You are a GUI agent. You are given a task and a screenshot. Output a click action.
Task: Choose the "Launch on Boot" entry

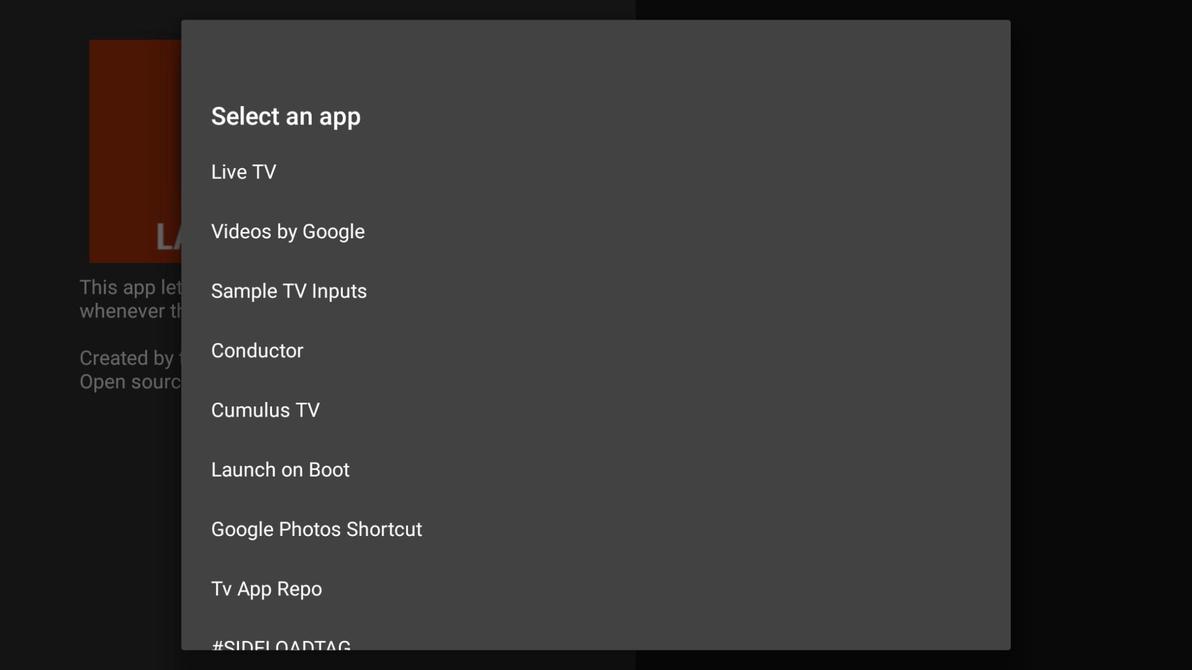(280, 469)
